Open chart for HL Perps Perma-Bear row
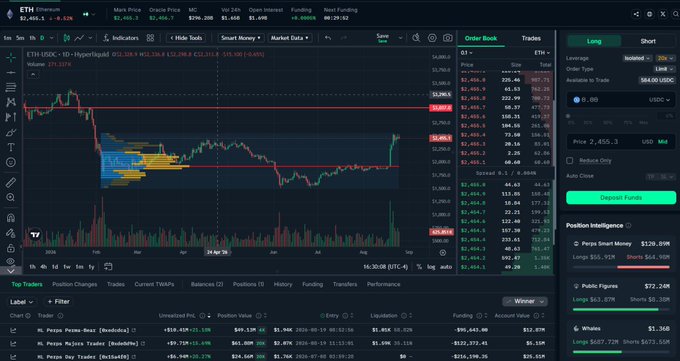Viewport: 680px width, 361px height. tap(13, 330)
